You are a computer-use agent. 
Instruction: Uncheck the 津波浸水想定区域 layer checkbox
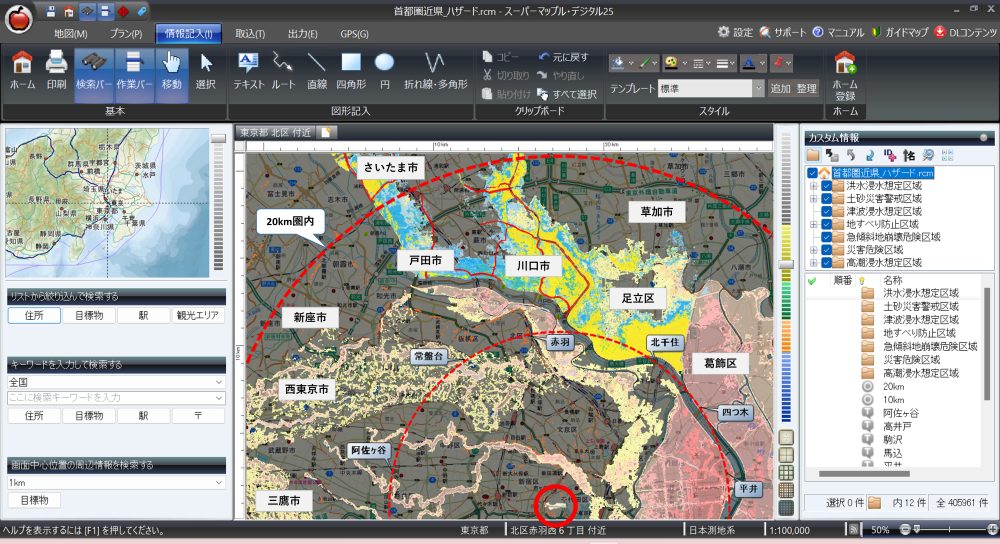[x=826, y=211]
